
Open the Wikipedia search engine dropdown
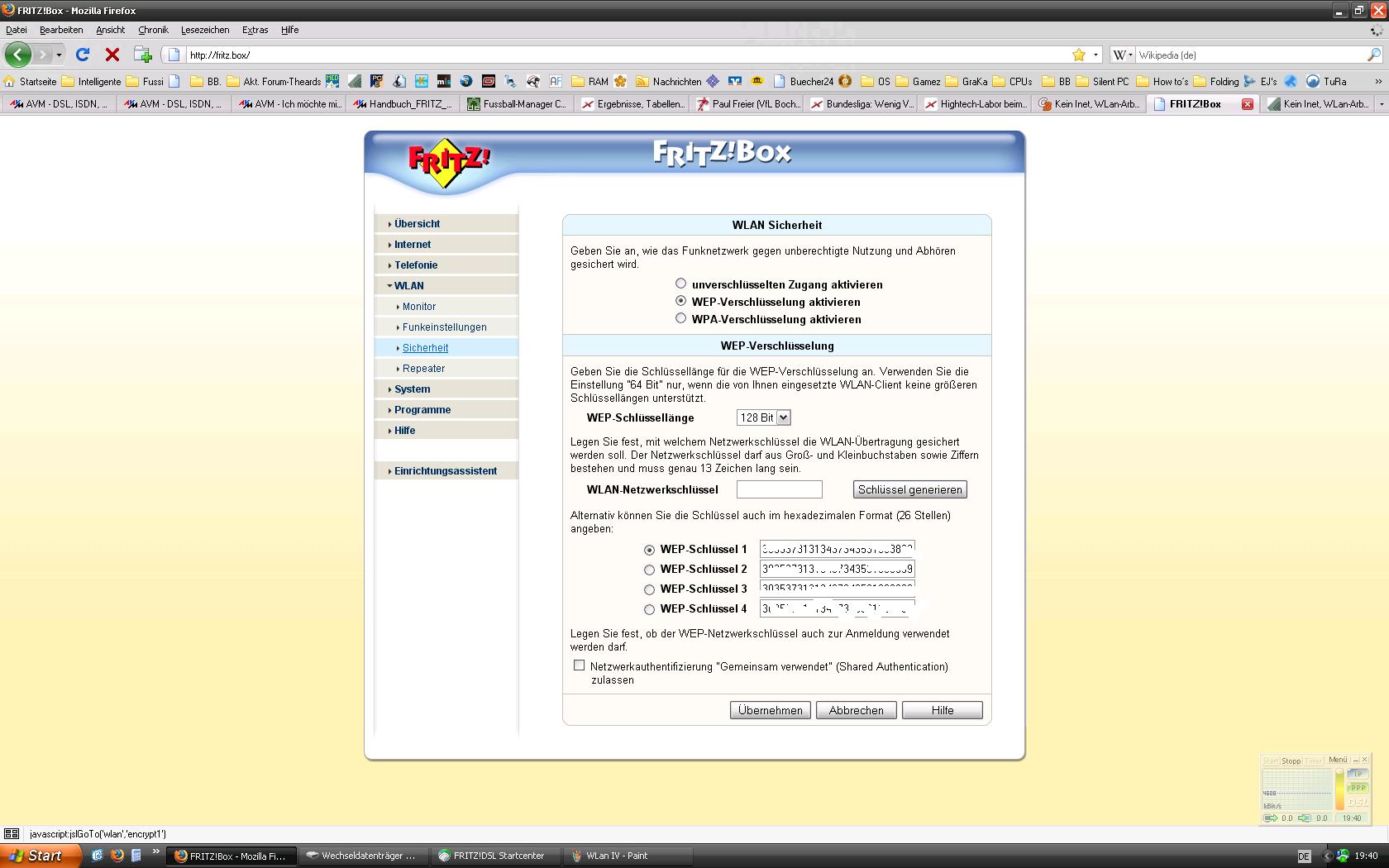click(1122, 55)
